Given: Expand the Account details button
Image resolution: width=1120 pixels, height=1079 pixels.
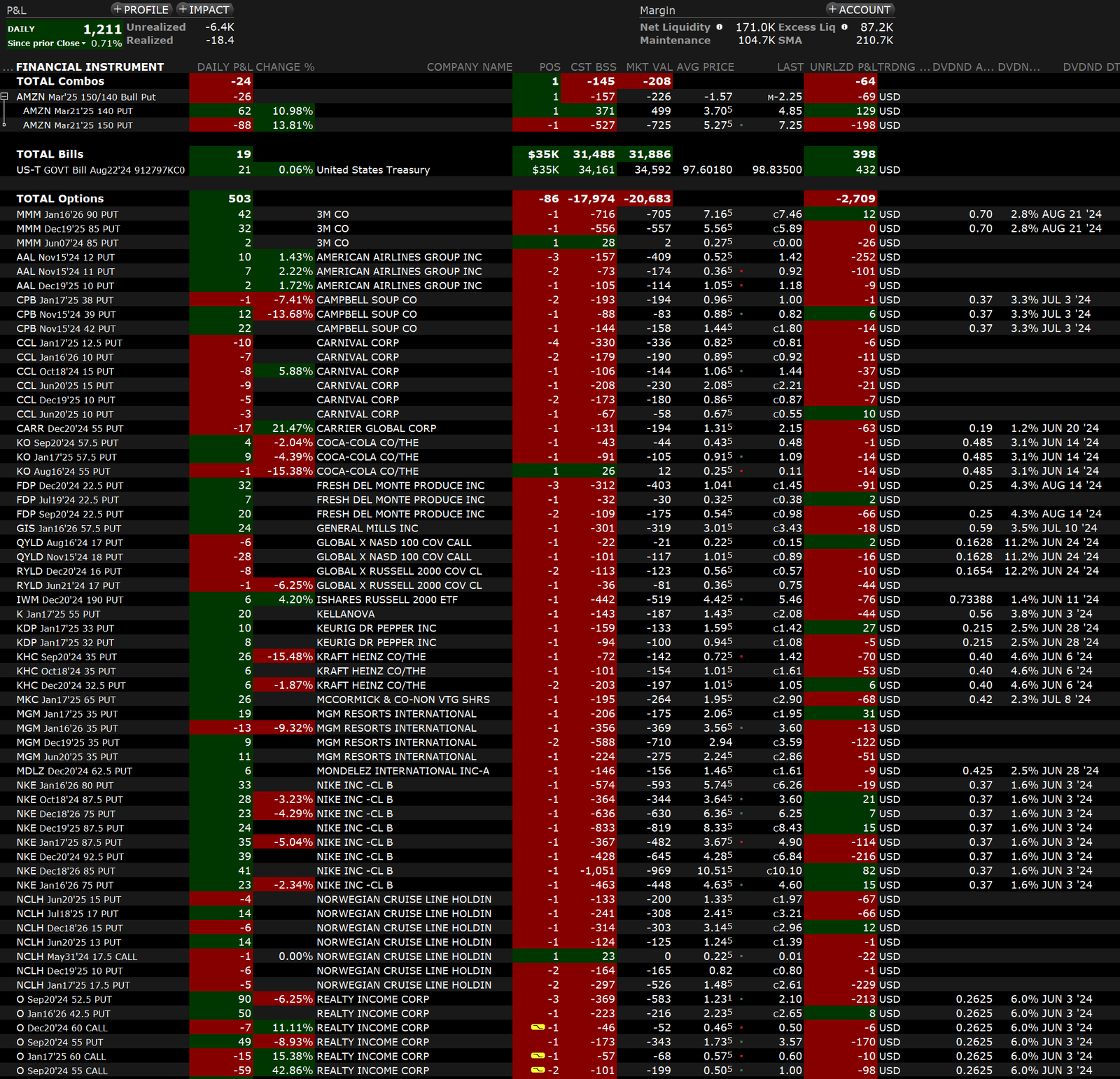Looking at the screenshot, I should pyautogui.click(x=860, y=10).
